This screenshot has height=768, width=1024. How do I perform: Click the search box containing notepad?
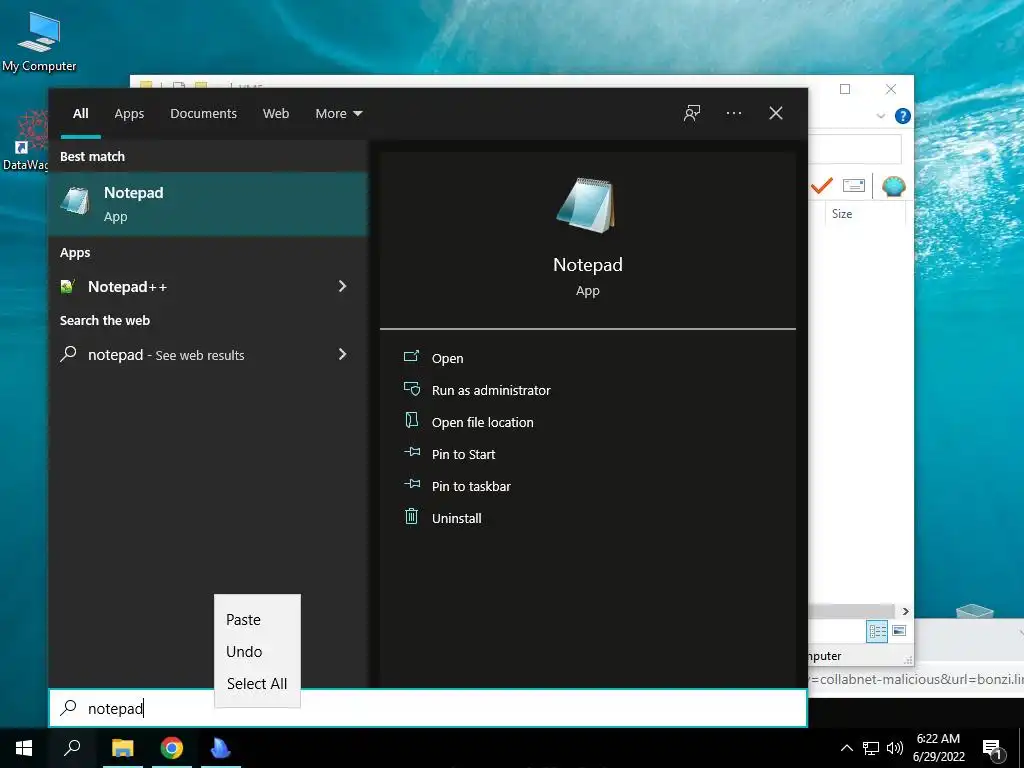coord(428,708)
